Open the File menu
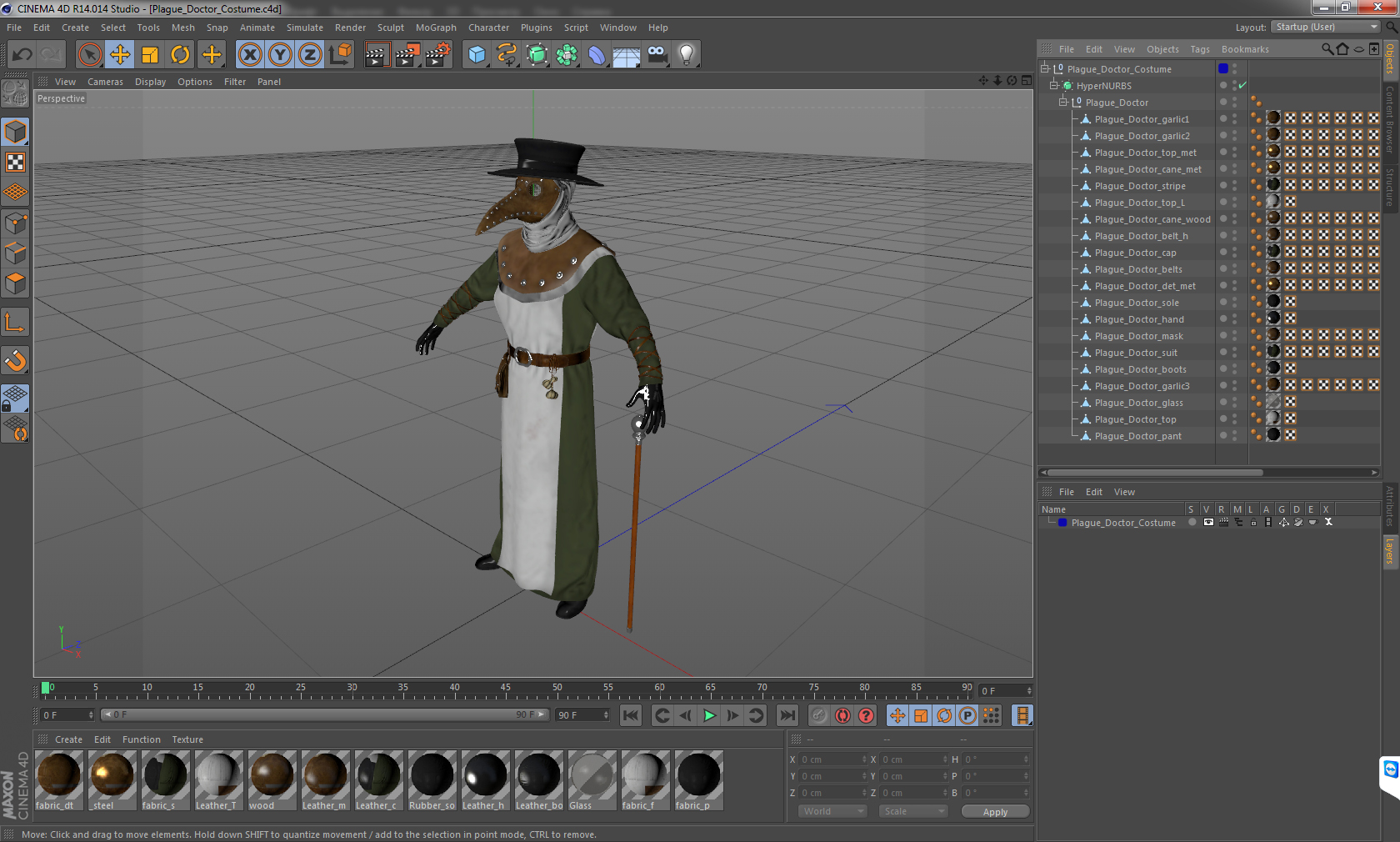The image size is (1400, 842). click(x=14, y=28)
